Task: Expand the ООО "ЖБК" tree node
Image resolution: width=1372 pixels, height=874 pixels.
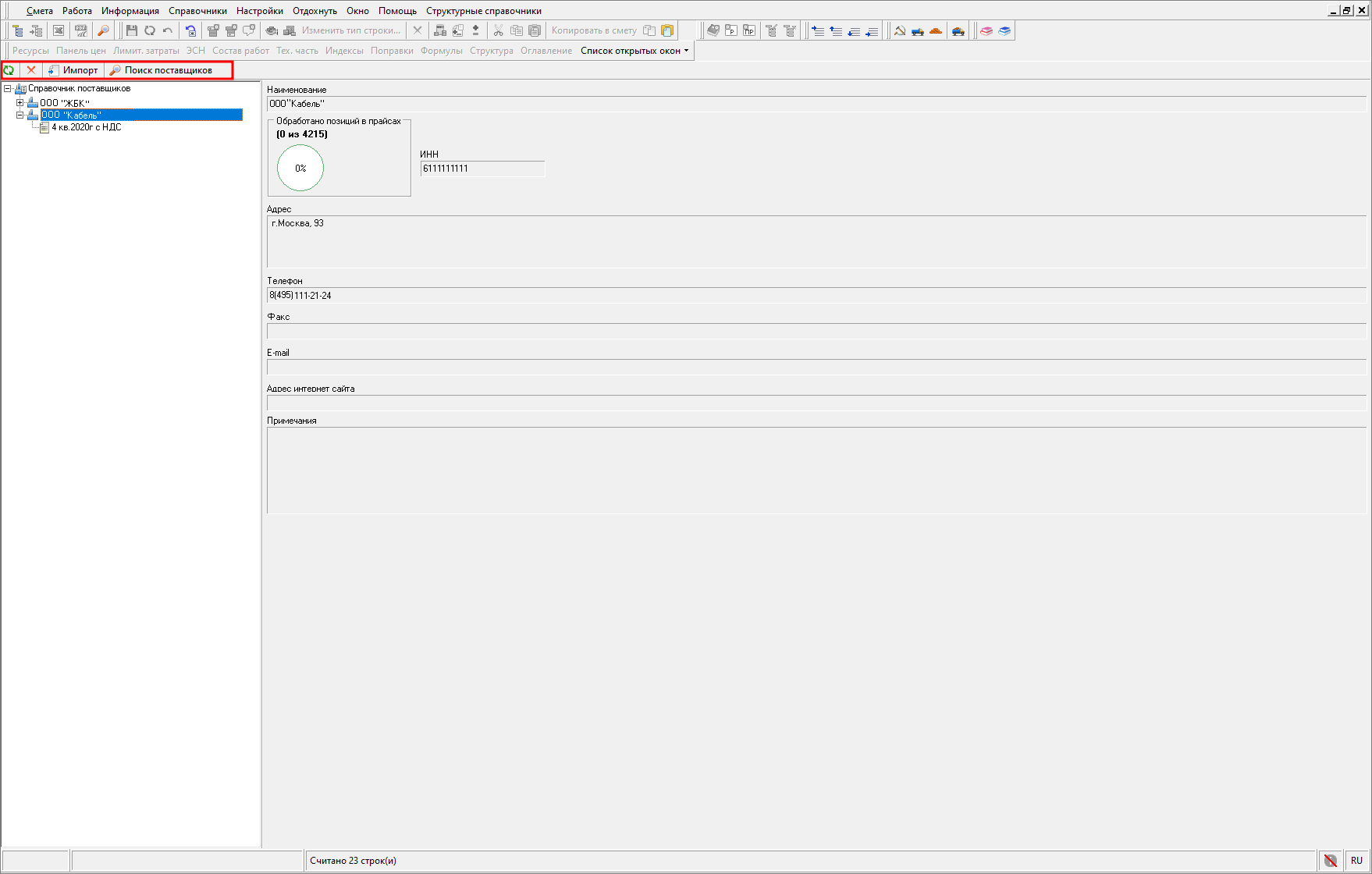Action: 20,103
